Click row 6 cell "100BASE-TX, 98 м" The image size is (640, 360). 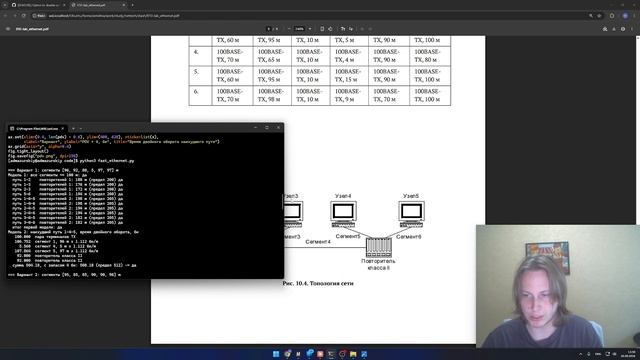click(271, 95)
